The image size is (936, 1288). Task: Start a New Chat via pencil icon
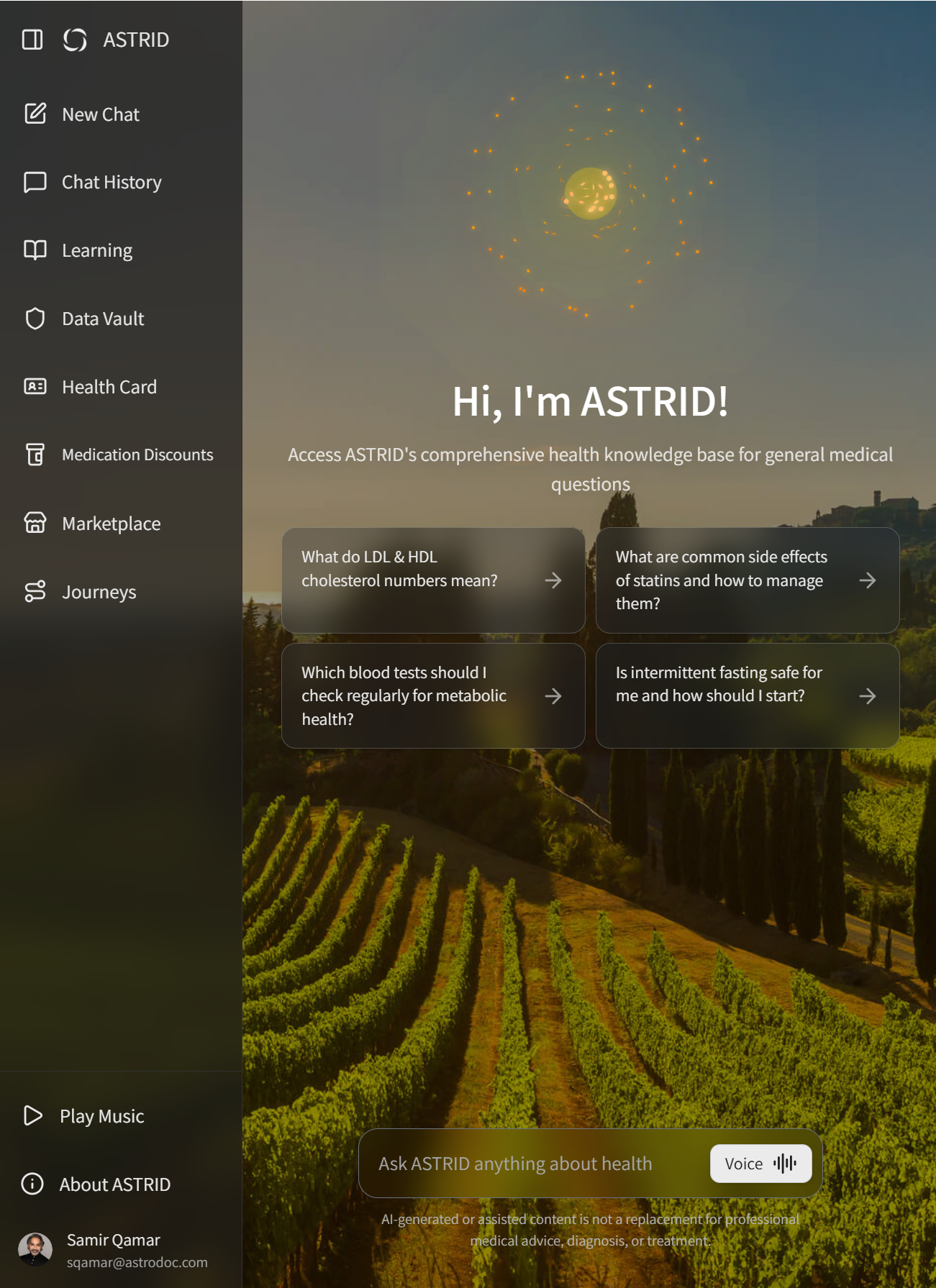35,114
